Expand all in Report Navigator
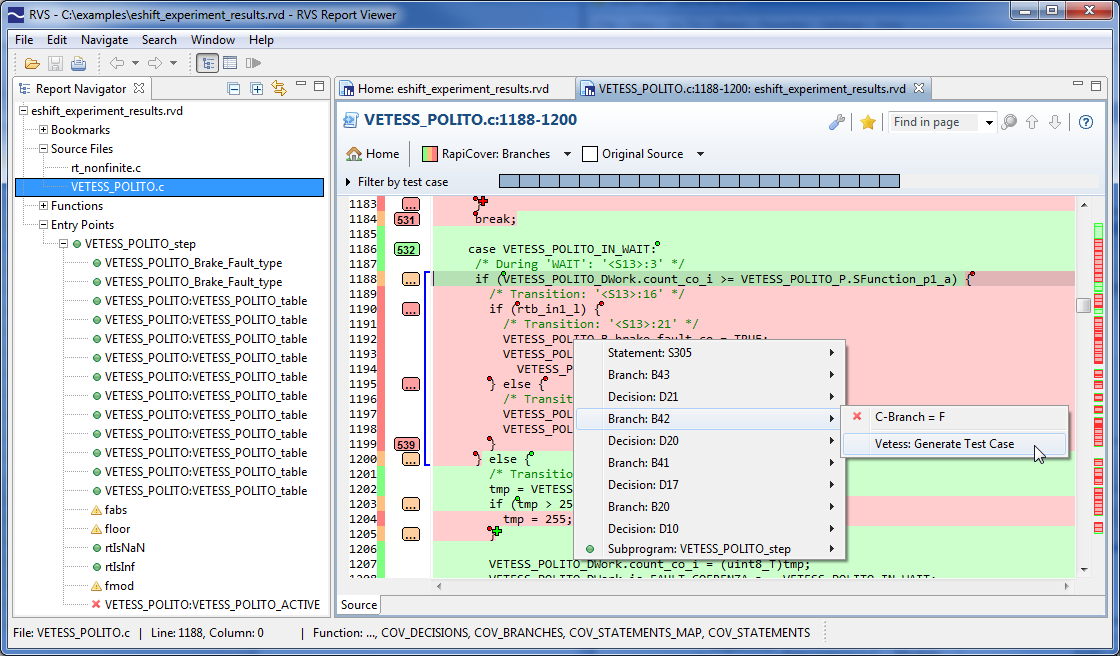Image resolution: width=1120 pixels, height=656 pixels. pyautogui.click(x=256, y=89)
